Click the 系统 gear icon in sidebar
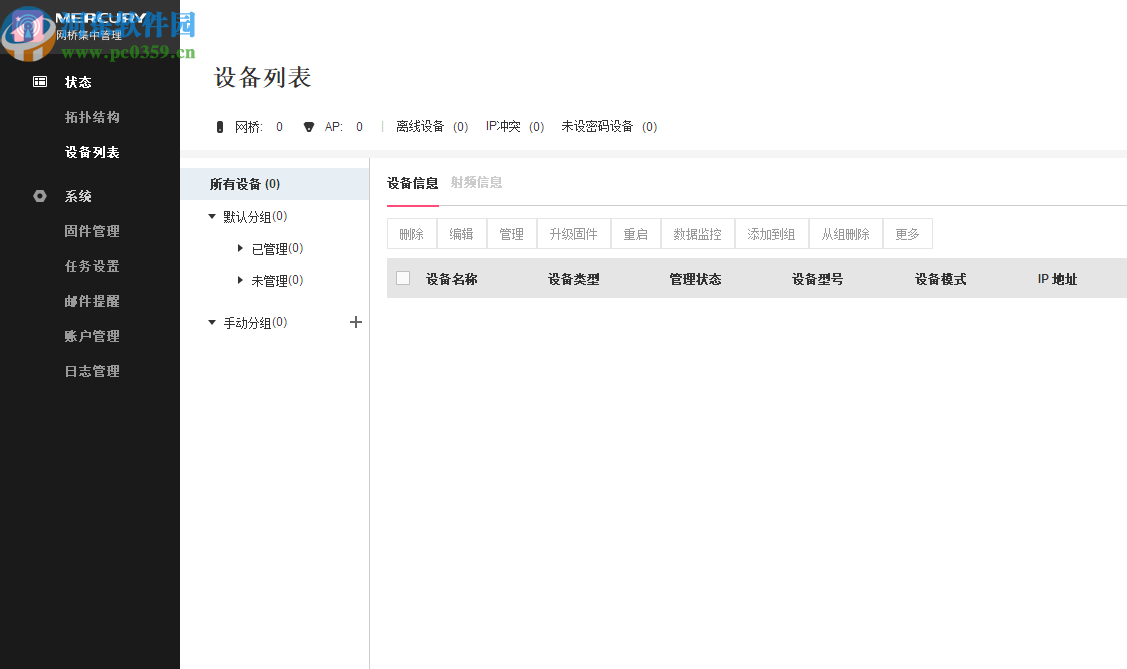Screen dimensions: 1127x669 click(40, 196)
